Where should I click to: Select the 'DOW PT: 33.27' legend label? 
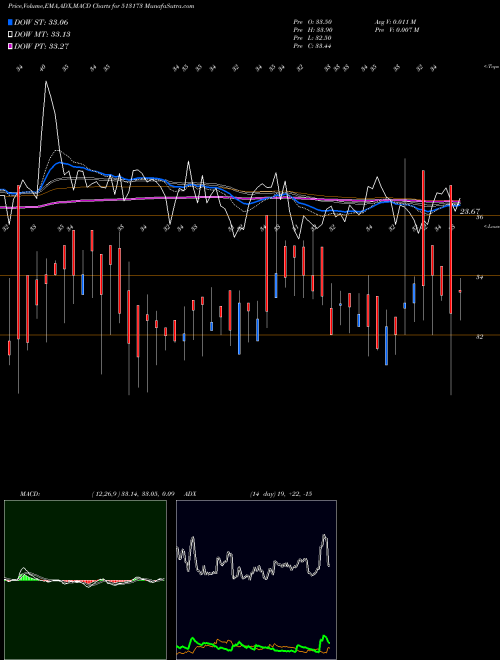(42, 46)
